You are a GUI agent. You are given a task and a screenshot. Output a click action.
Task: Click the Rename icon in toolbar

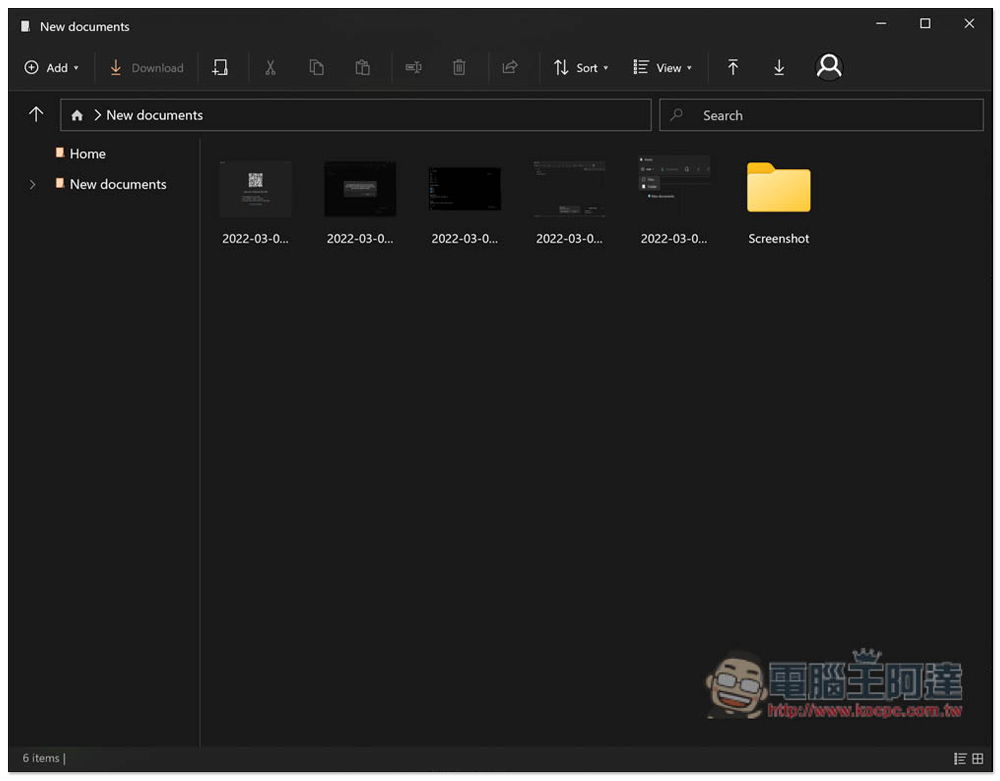coord(413,68)
